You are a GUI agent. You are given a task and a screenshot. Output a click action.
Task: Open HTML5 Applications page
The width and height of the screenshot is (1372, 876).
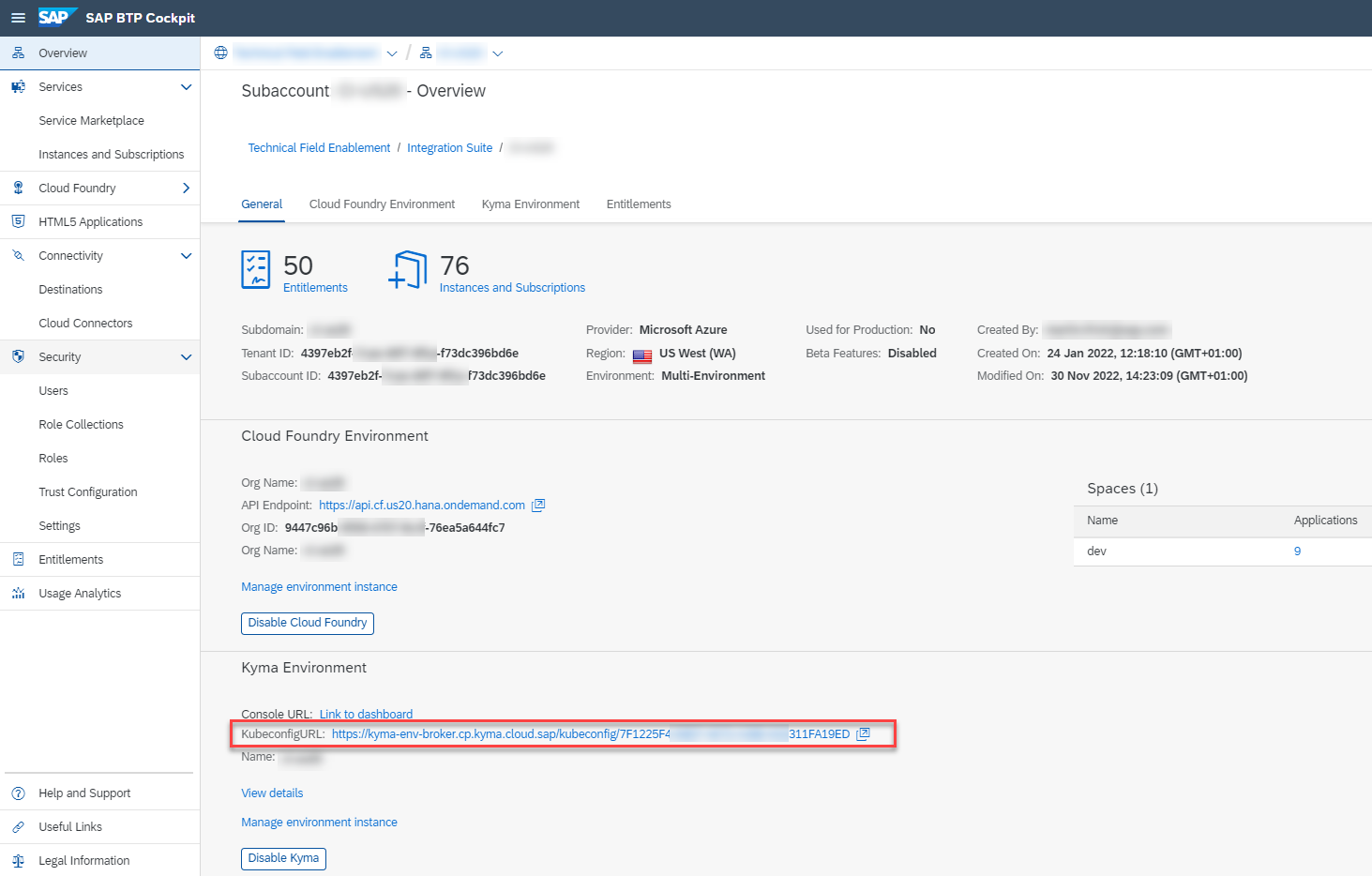coord(91,222)
